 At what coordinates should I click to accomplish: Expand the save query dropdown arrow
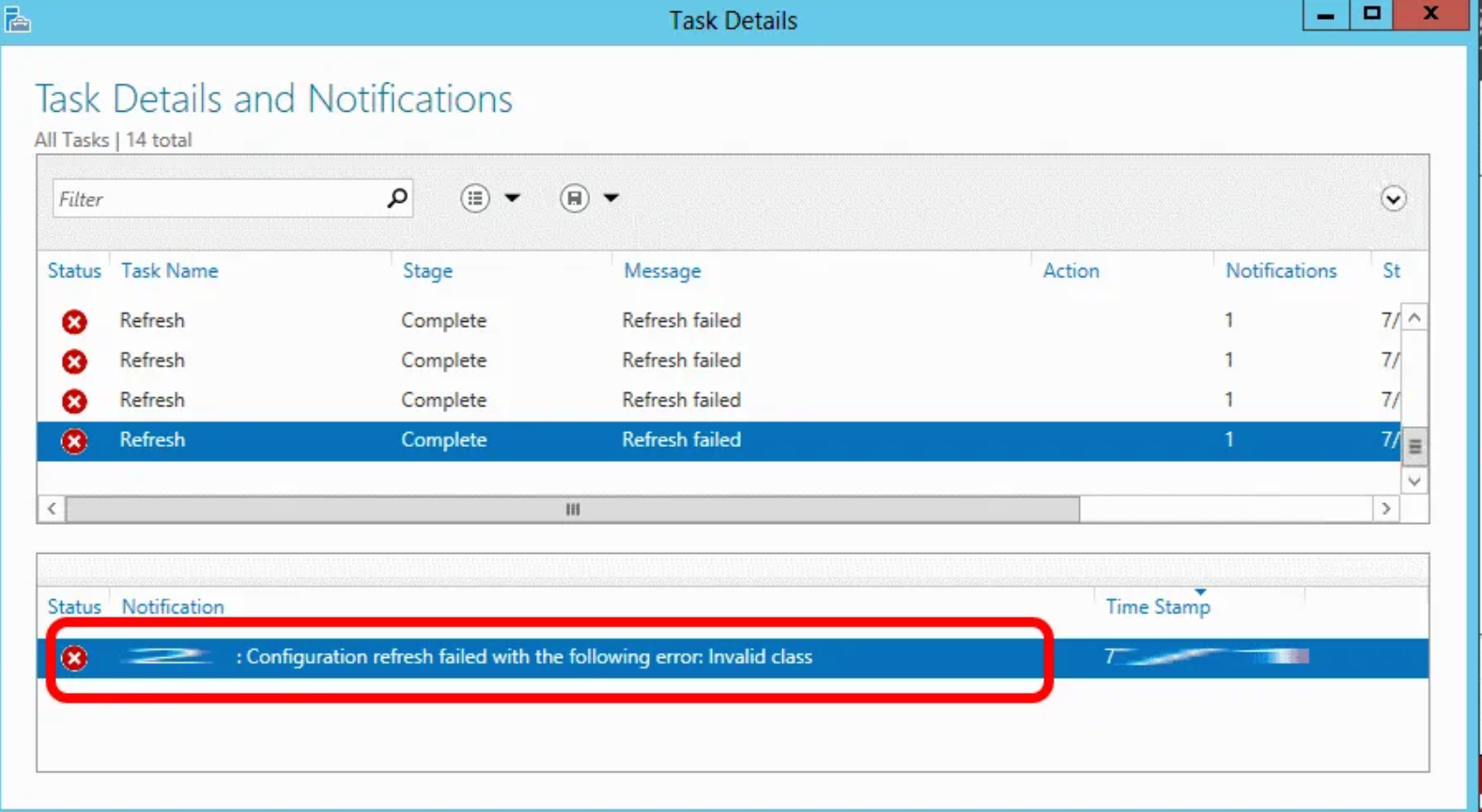(x=611, y=198)
